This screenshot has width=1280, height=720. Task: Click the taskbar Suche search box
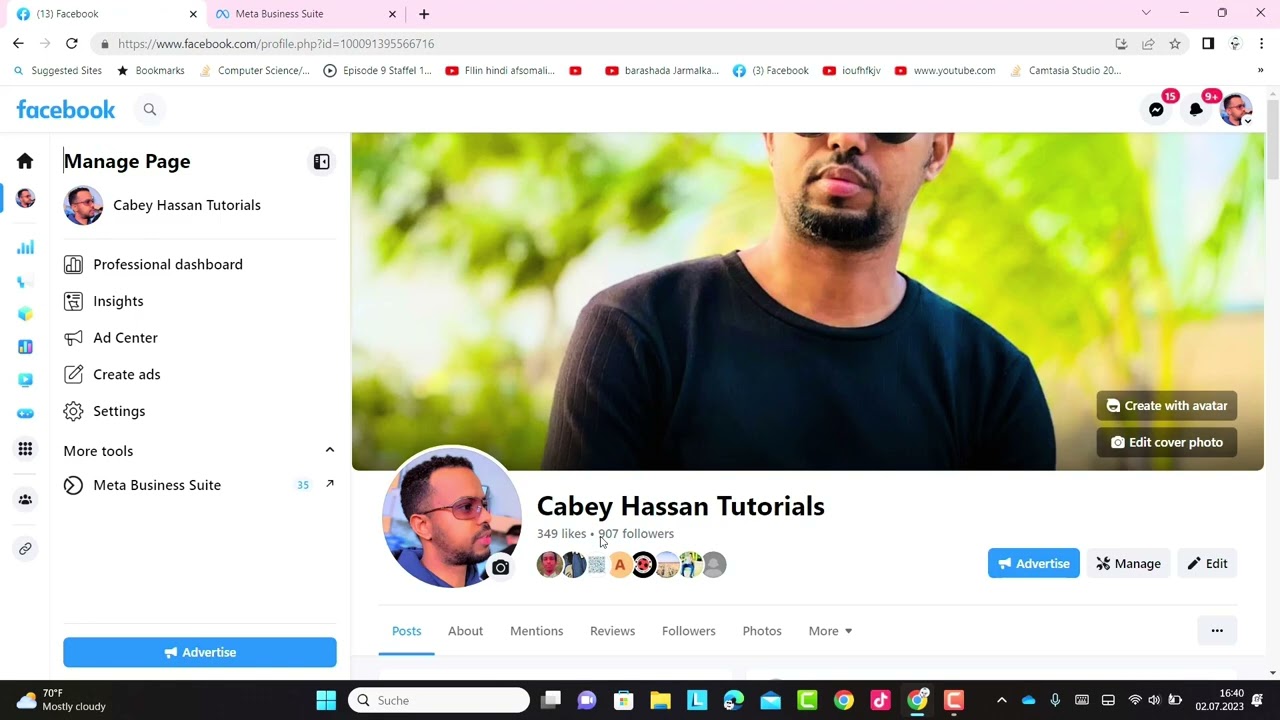pos(439,700)
